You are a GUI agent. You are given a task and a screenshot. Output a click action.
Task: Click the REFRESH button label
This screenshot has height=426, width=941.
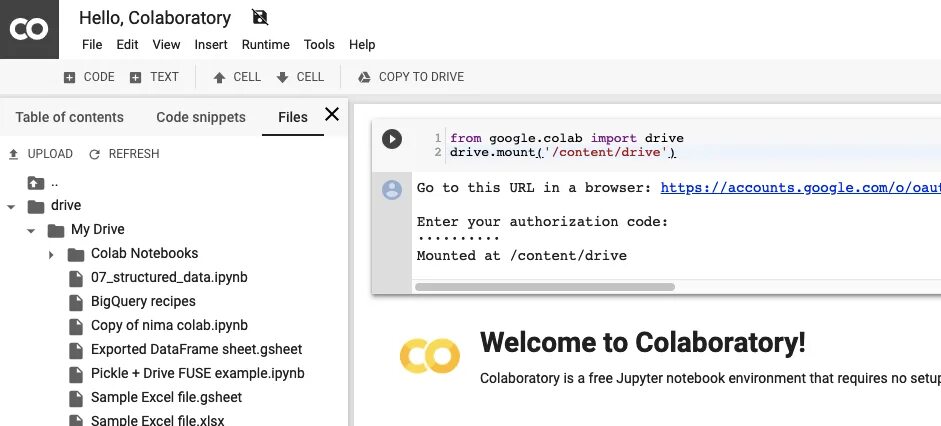point(134,154)
